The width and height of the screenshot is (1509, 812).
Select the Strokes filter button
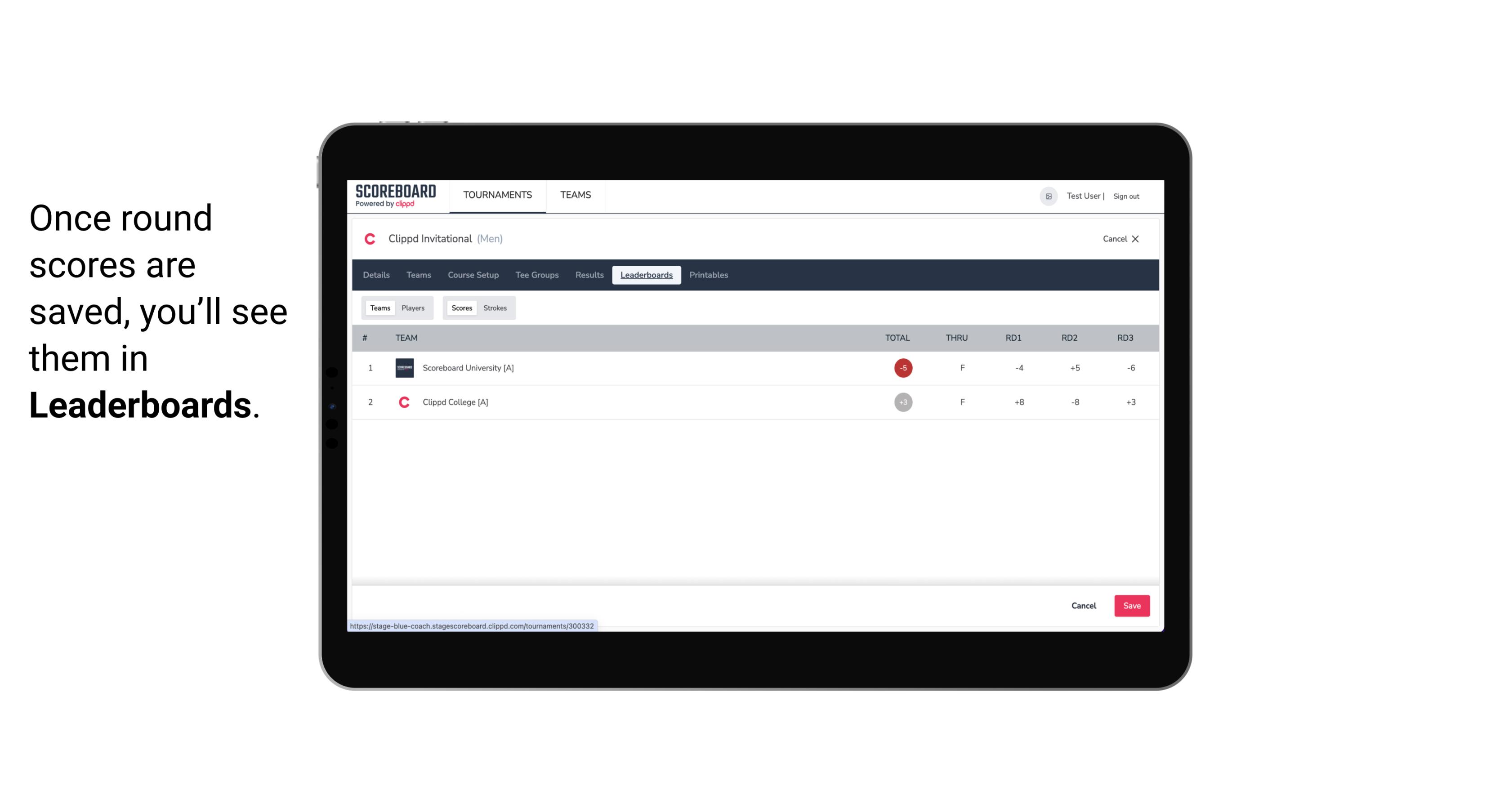click(494, 308)
